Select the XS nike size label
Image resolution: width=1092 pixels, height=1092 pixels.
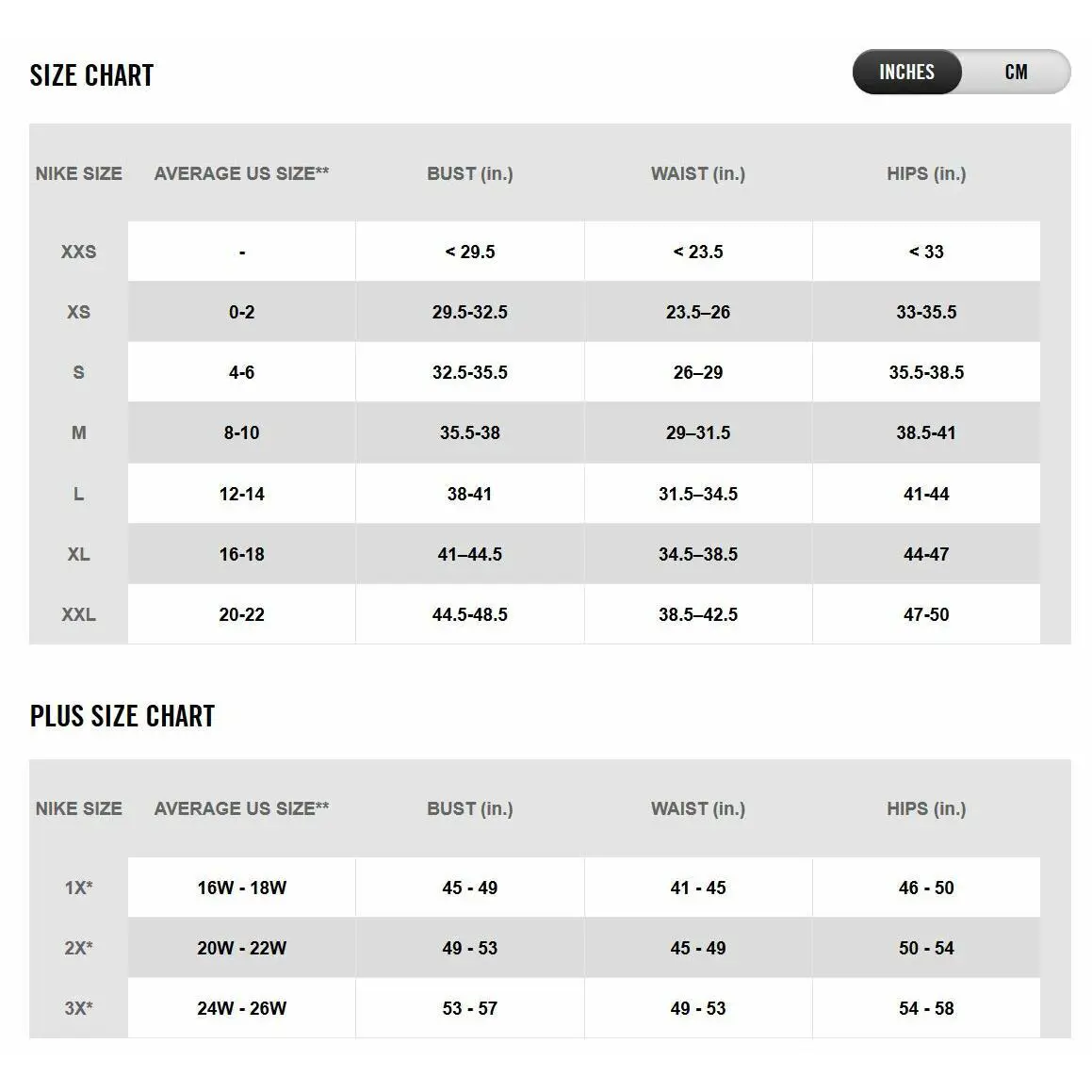click(x=79, y=312)
